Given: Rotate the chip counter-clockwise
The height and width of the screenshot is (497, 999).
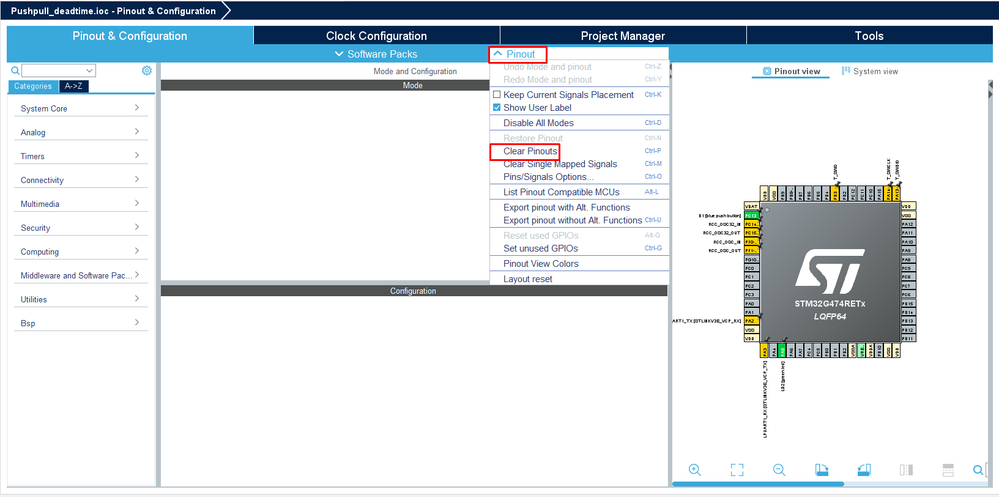Looking at the screenshot, I should (863, 470).
